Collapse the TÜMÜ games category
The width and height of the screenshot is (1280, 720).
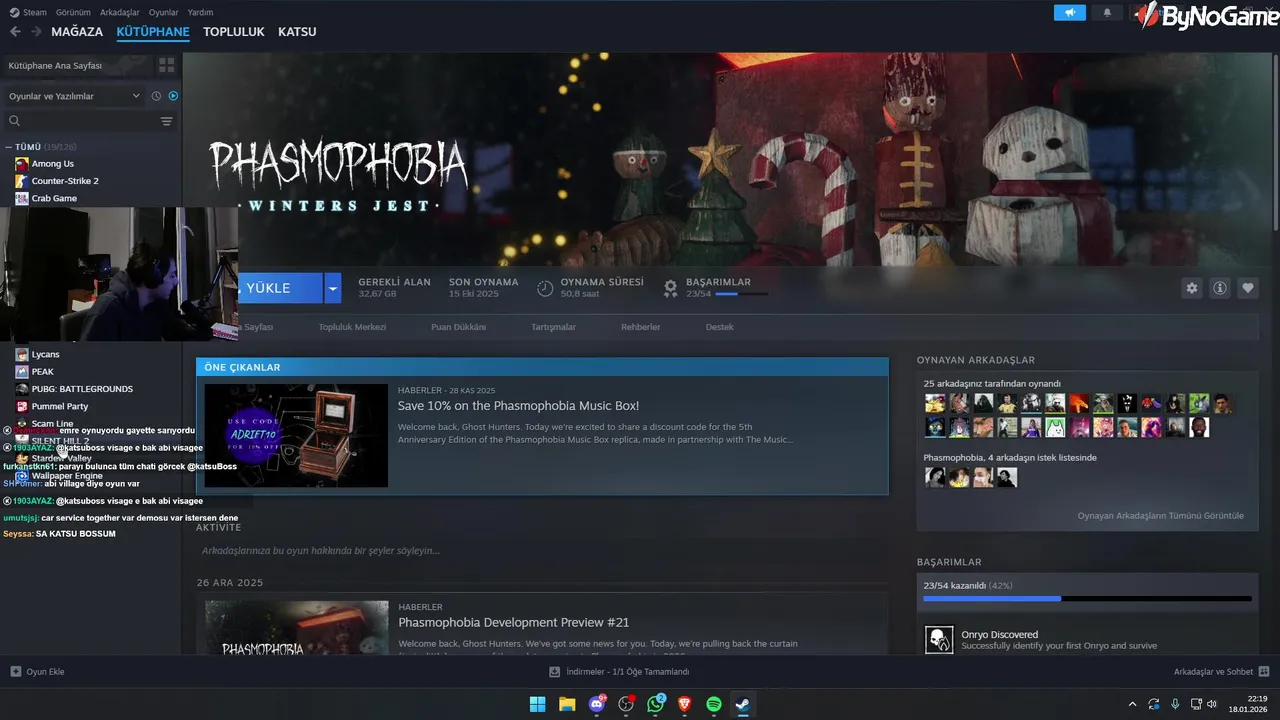click(x=9, y=147)
